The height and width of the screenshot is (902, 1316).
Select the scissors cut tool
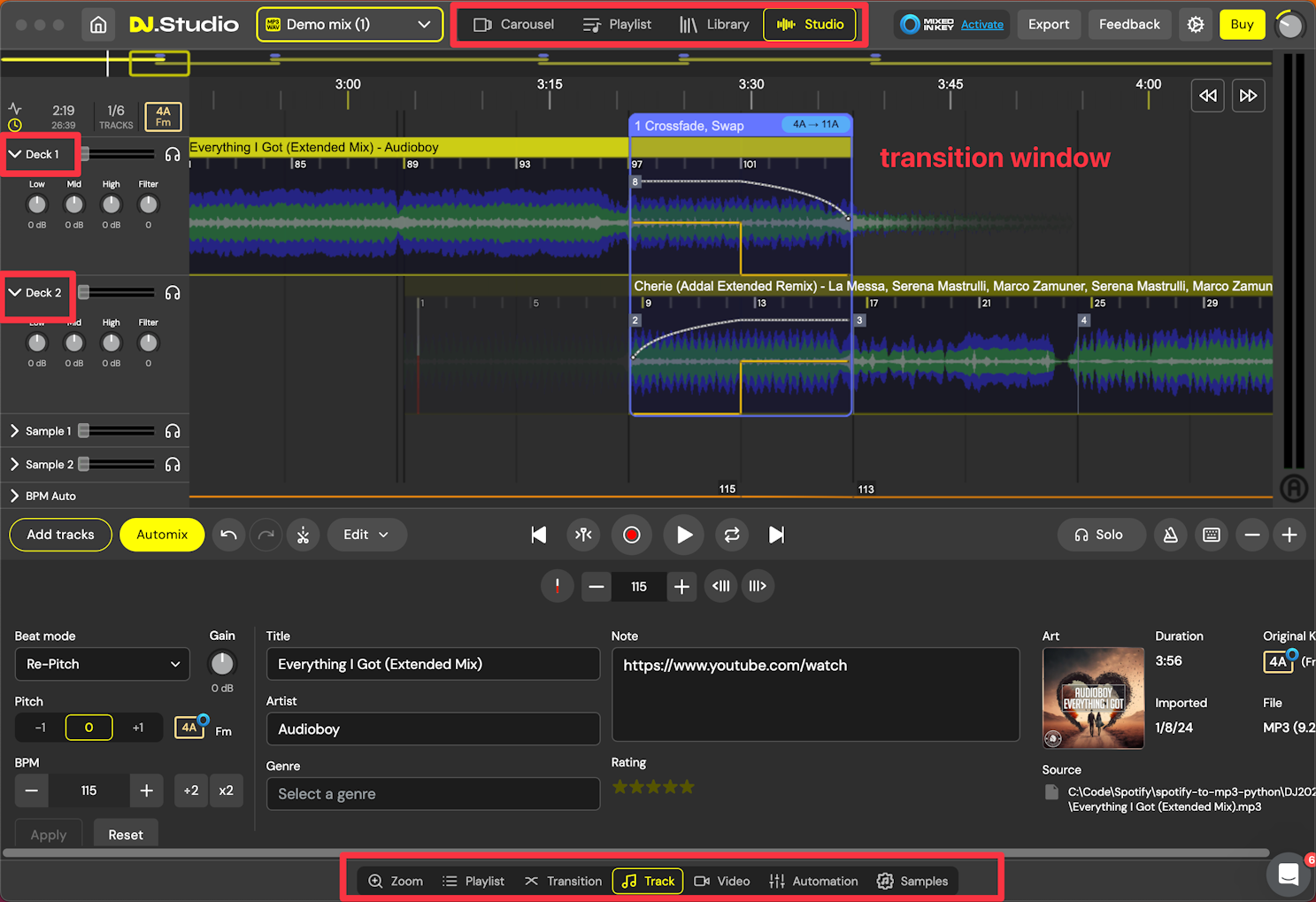303,535
